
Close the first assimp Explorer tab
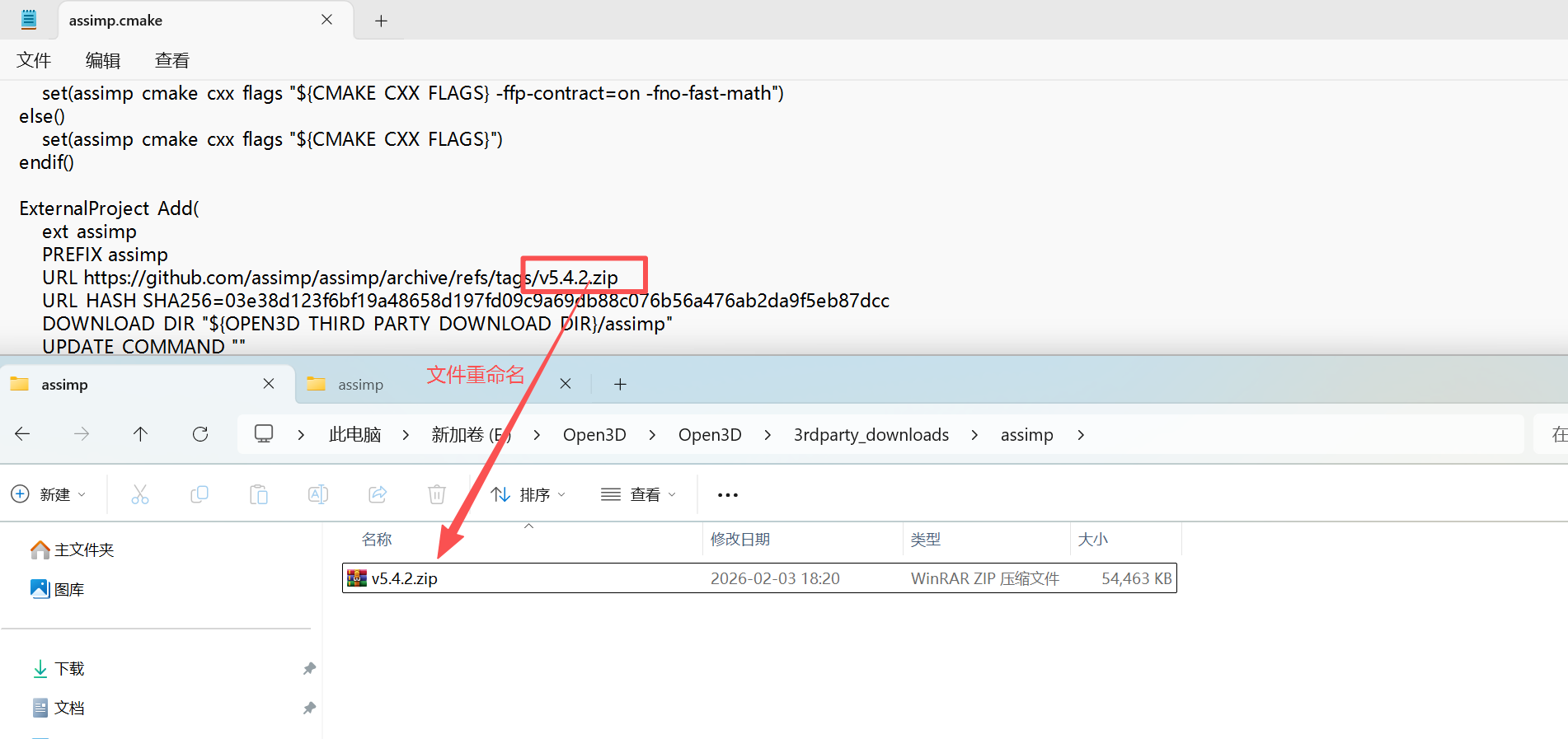click(x=269, y=384)
